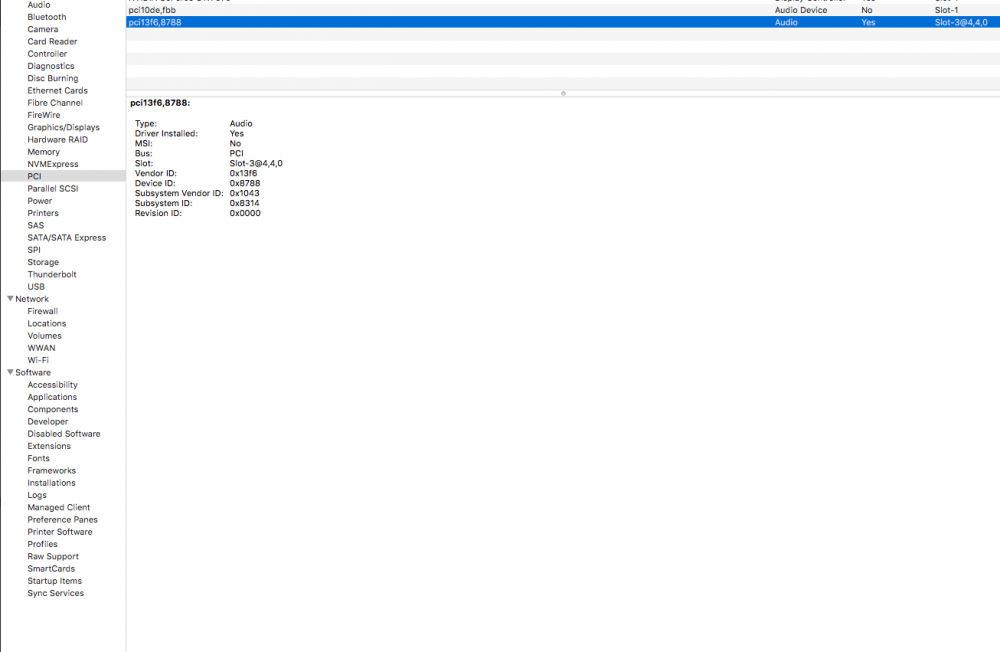
Task: Click the Slot value Slot-3@4,4,0 in details
Action: coord(256,163)
